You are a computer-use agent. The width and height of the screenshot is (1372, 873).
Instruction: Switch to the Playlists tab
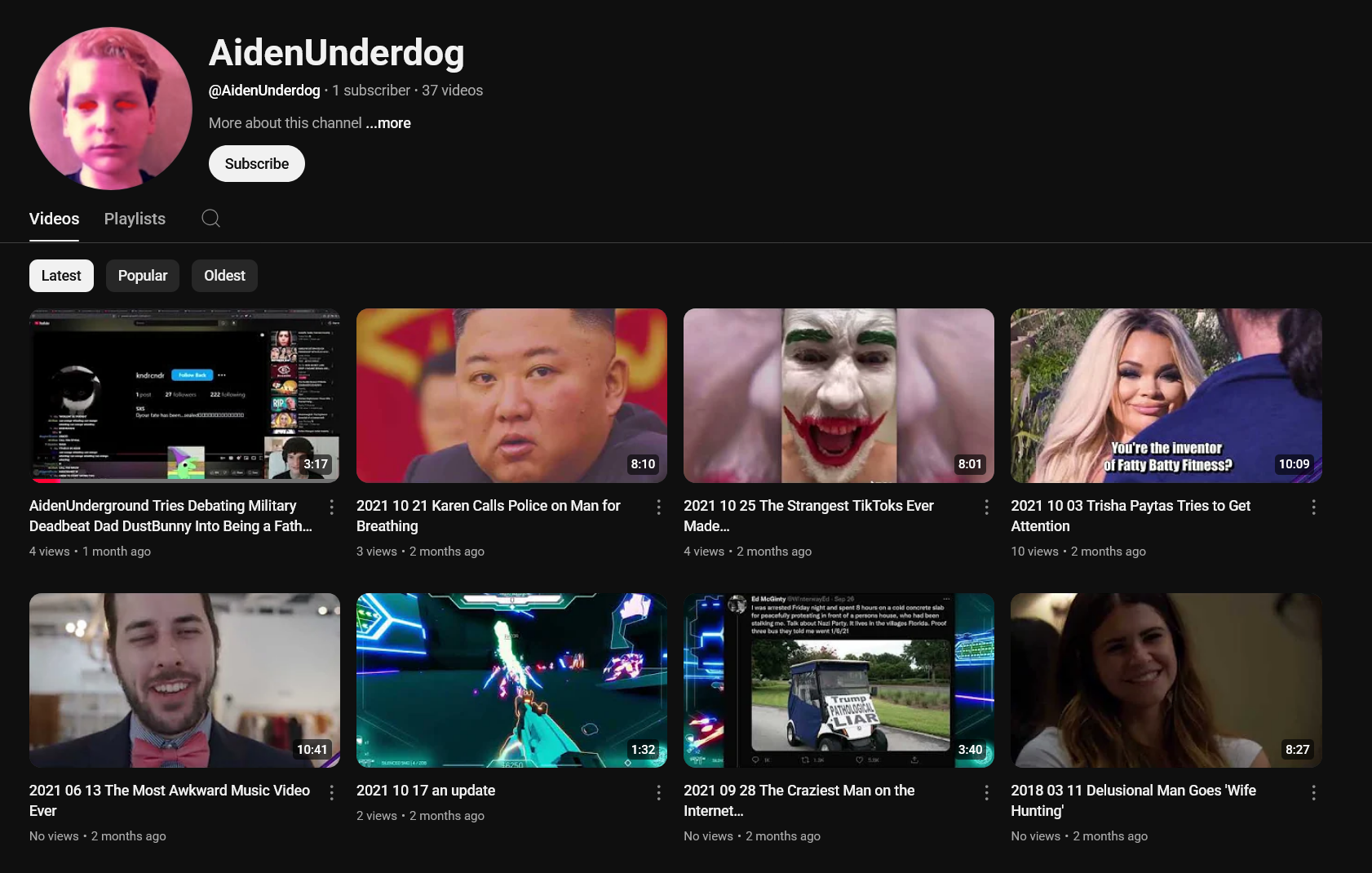tap(135, 219)
